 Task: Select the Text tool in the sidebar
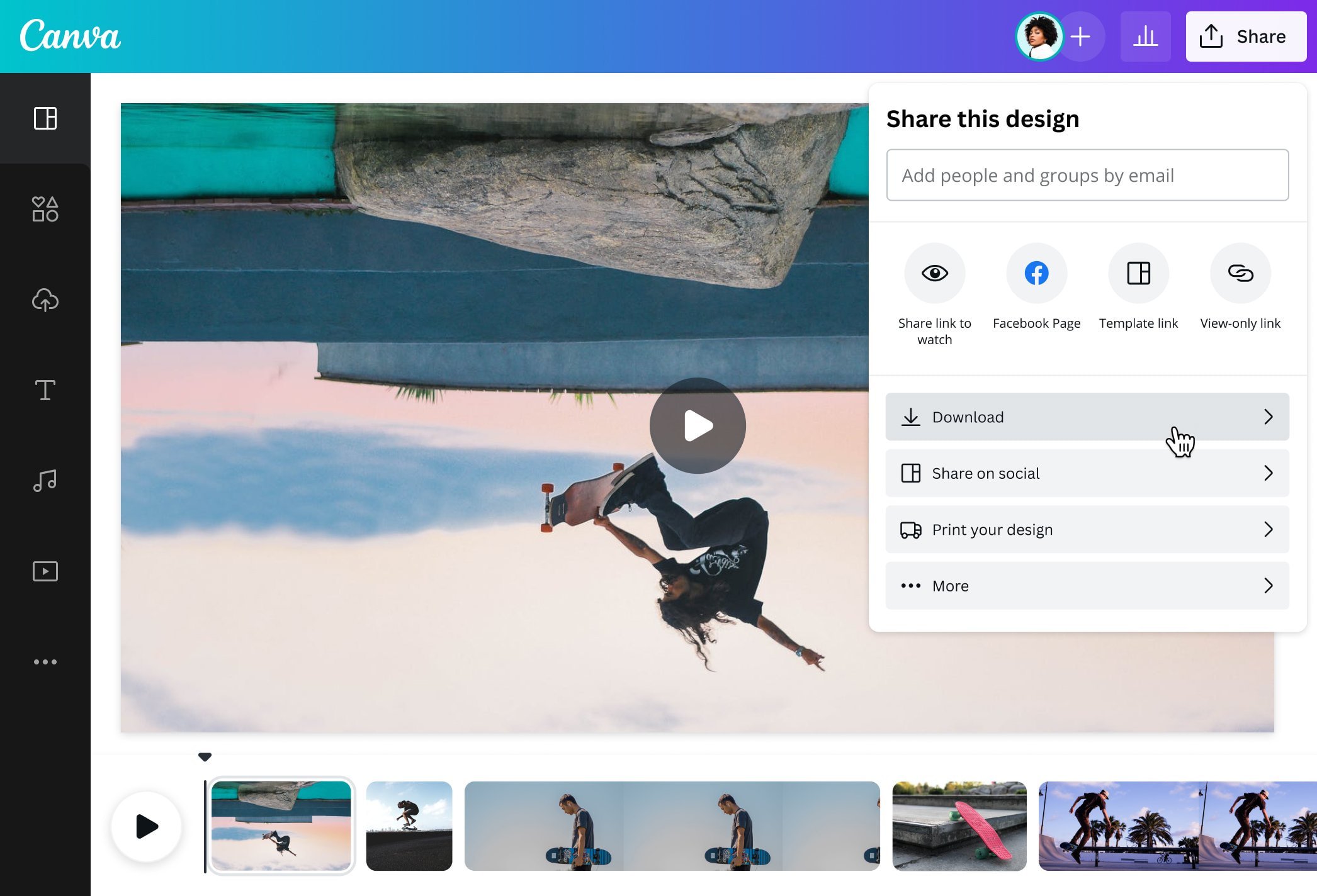pos(45,390)
